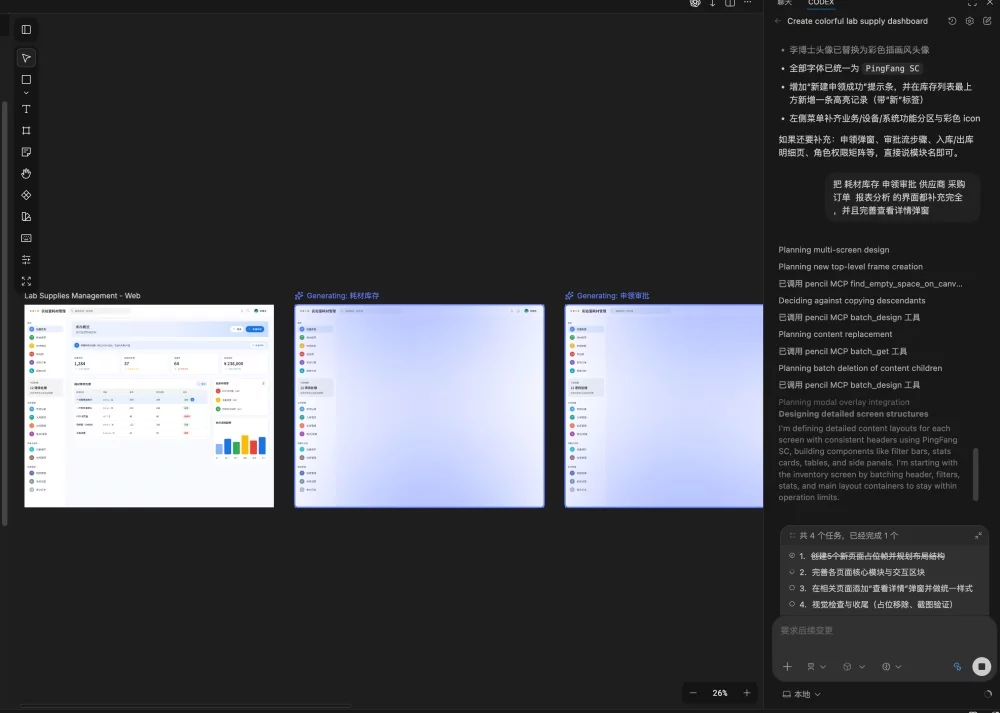Open the design styles icon
1000x713 pixels.
pos(26,217)
